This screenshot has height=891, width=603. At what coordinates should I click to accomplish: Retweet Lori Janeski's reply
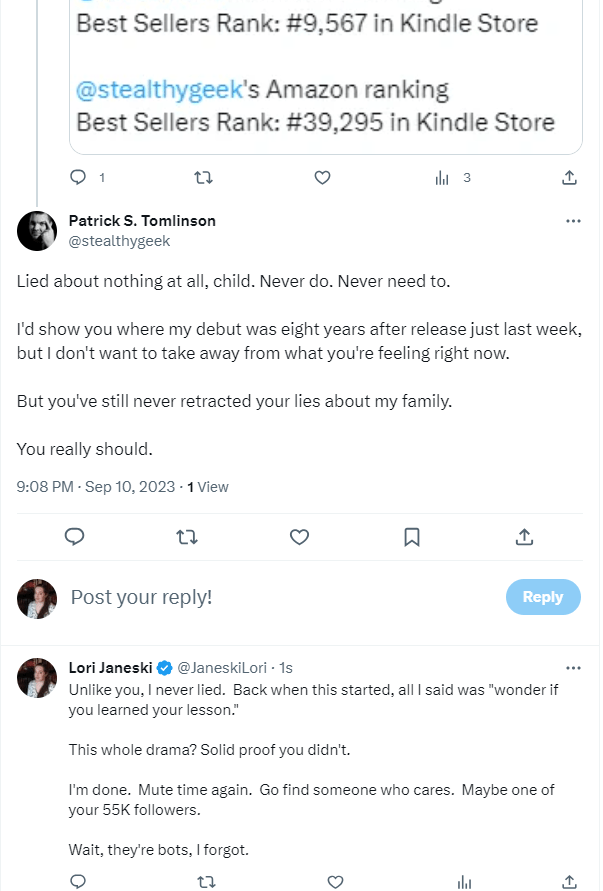[x=207, y=881]
